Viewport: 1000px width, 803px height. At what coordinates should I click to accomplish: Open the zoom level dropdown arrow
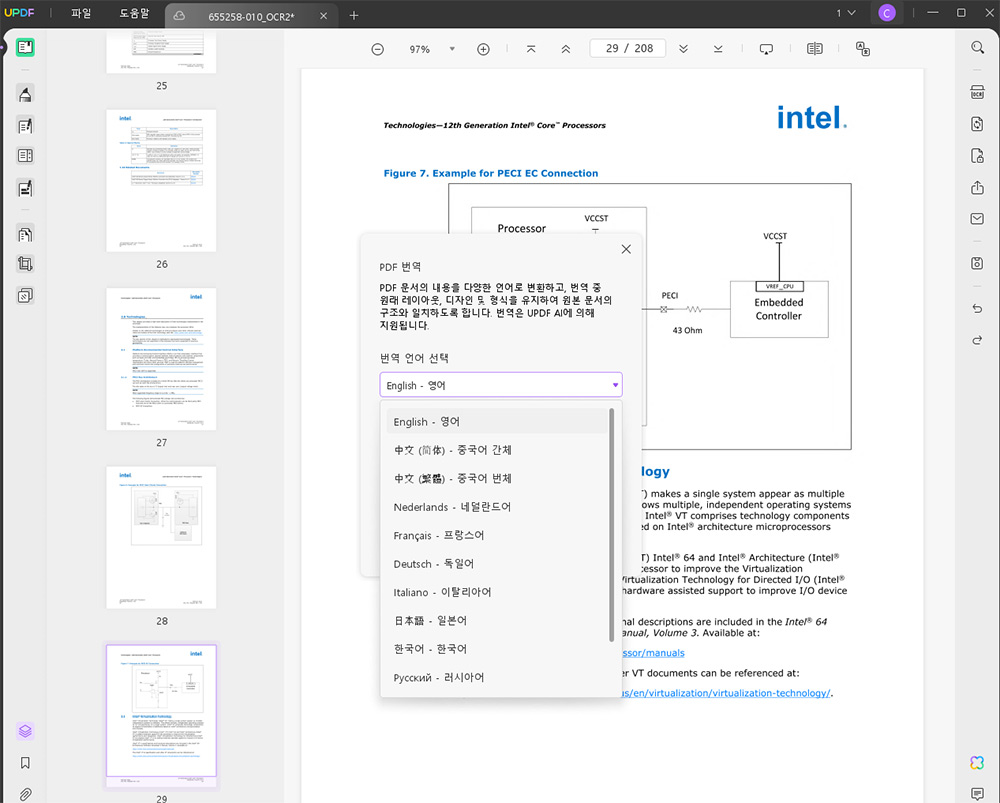452,49
